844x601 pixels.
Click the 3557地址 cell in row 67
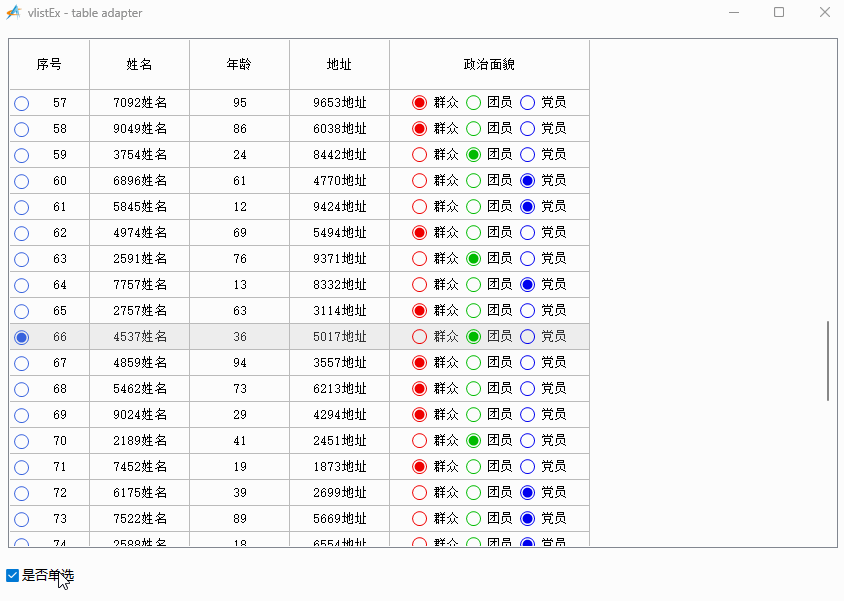pos(339,363)
